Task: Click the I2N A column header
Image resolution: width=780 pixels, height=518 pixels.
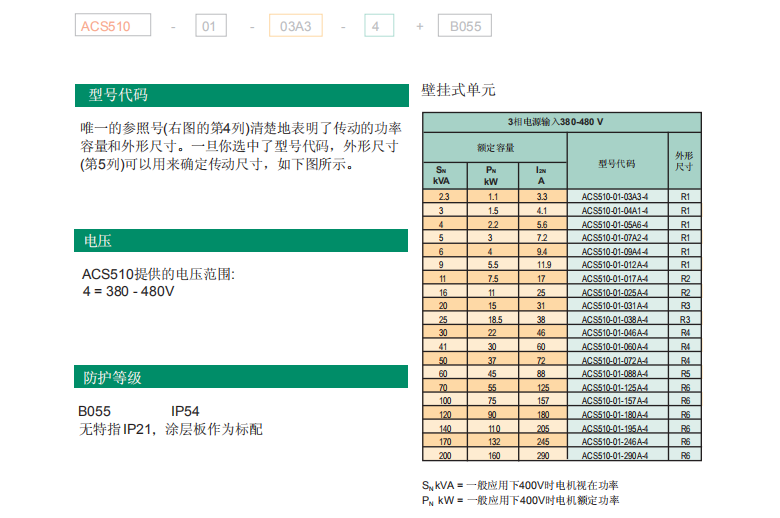Action: click(542, 176)
